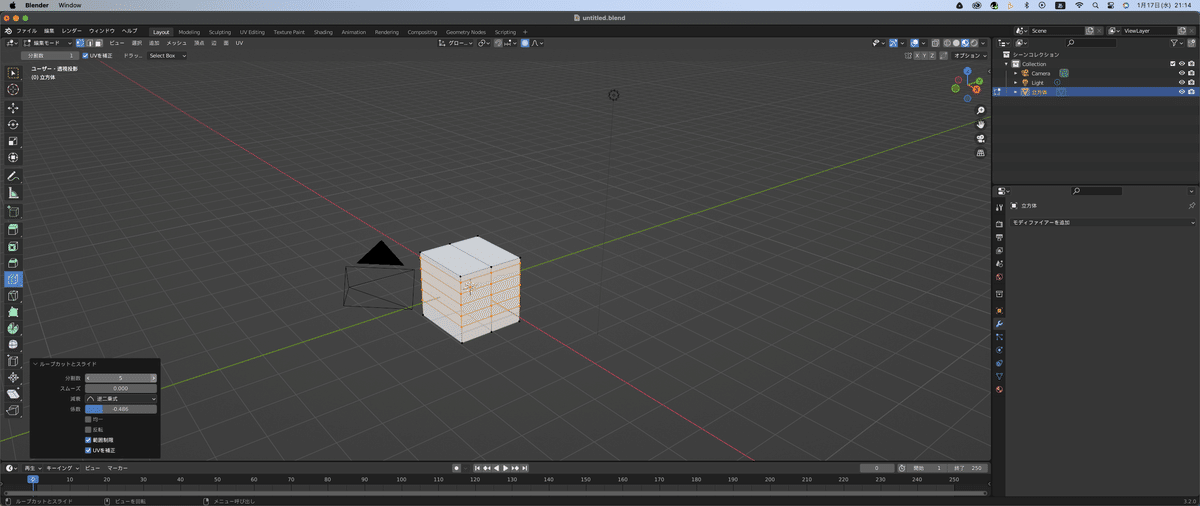Image resolution: width=1200 pixels, height=506 pixels.
Task: Select the Move tool
Action: pyautogui.click(x=13, y=107)
